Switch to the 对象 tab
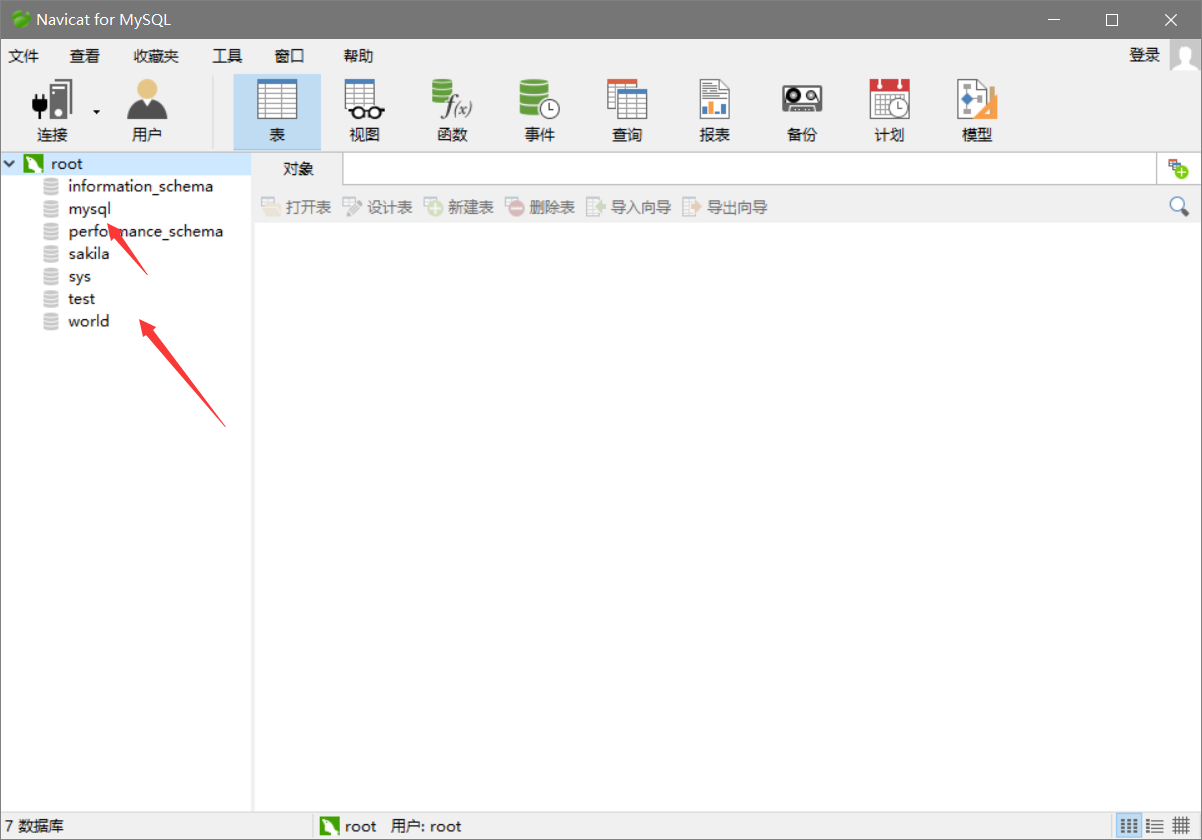The height and width of the screenshot is (840, 1202). 298,169
